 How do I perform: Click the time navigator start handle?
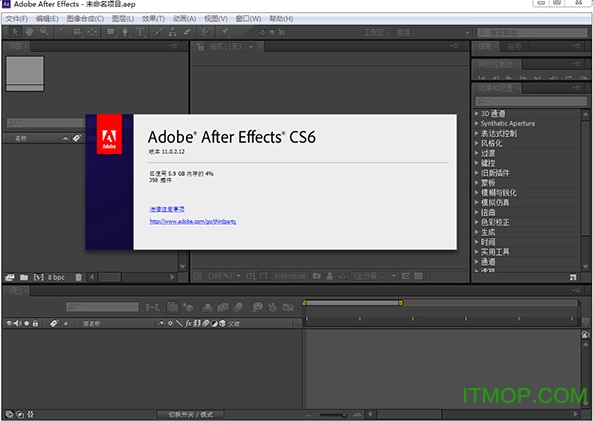(x=304, y=303)
